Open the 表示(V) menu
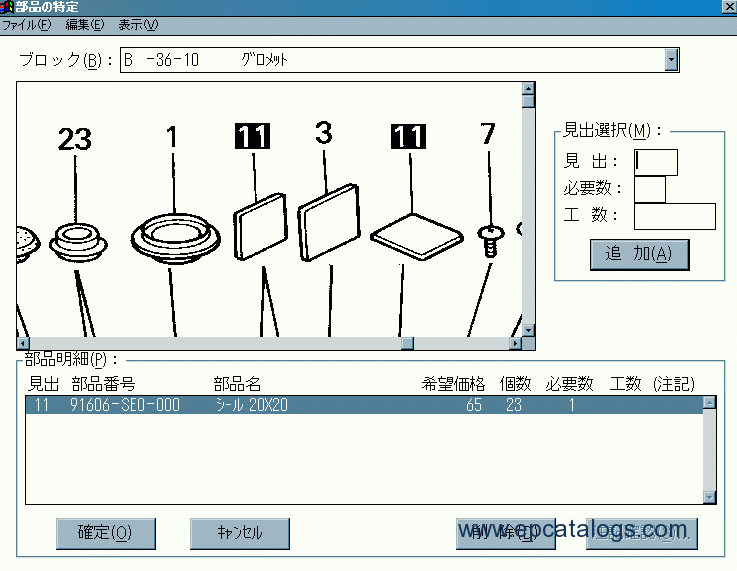This screenshot has width=737, height=571. (138, 25)
